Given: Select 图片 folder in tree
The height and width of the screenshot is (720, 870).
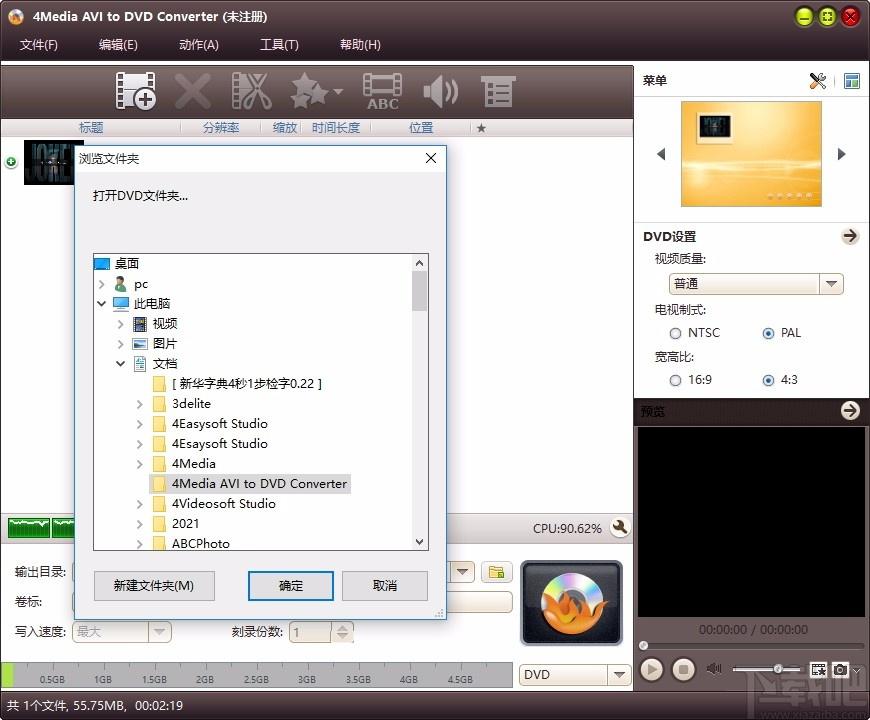Looking at the screenshot, I should pos(165,344).
